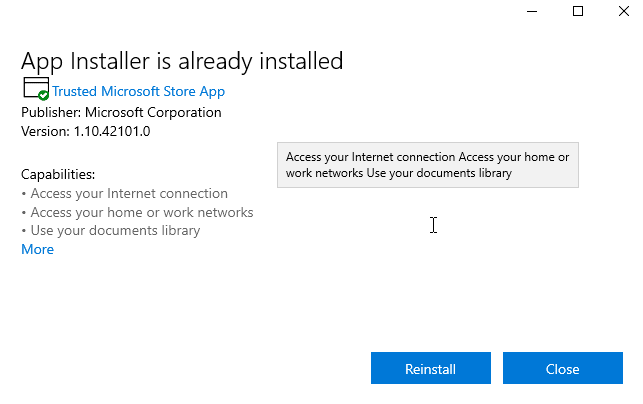643x404 pixels.
Task: Click the Reinstall button
Action: [430, 369]
